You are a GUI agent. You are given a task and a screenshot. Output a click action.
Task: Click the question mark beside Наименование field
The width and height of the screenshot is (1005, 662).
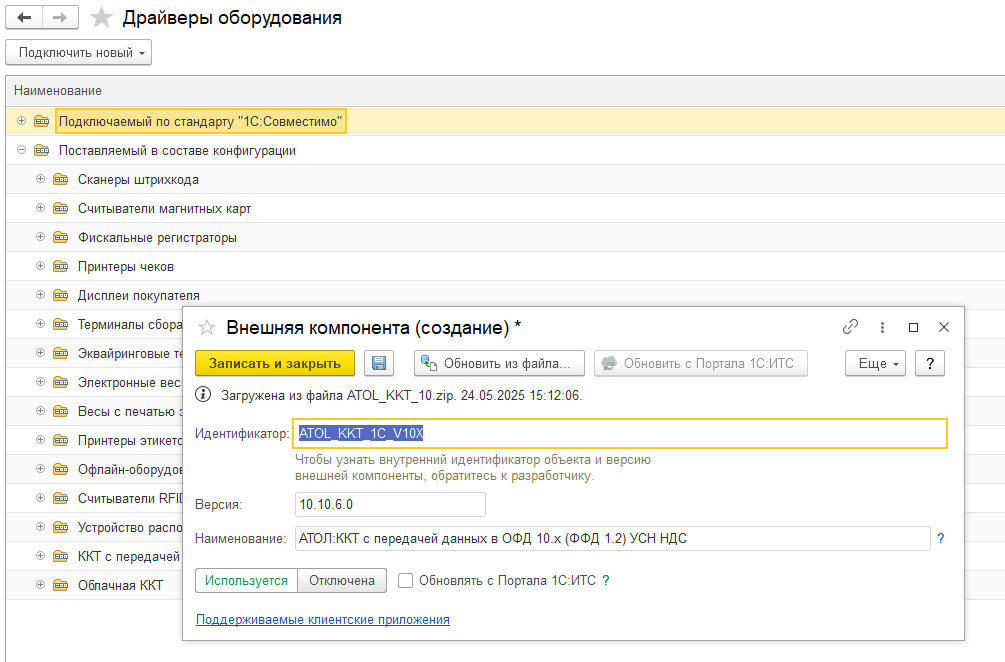tap(940, 539)
